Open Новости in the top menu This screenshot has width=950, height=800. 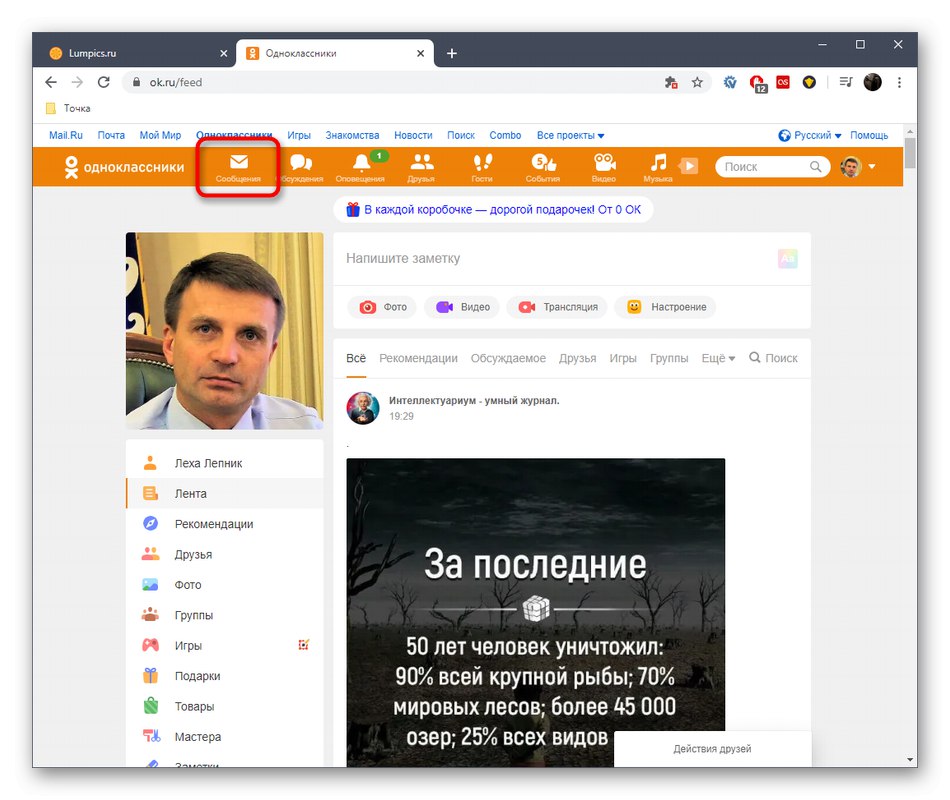[412, 134]
